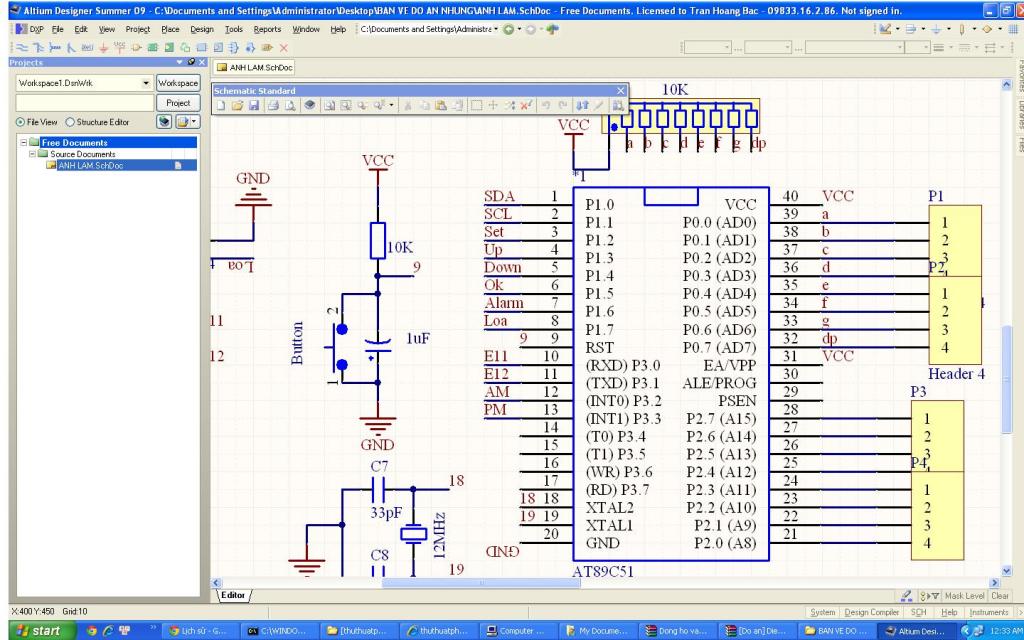Open the Place menu
The width and height of the screenshot is (1024, 640).
[x=170, y=29]
